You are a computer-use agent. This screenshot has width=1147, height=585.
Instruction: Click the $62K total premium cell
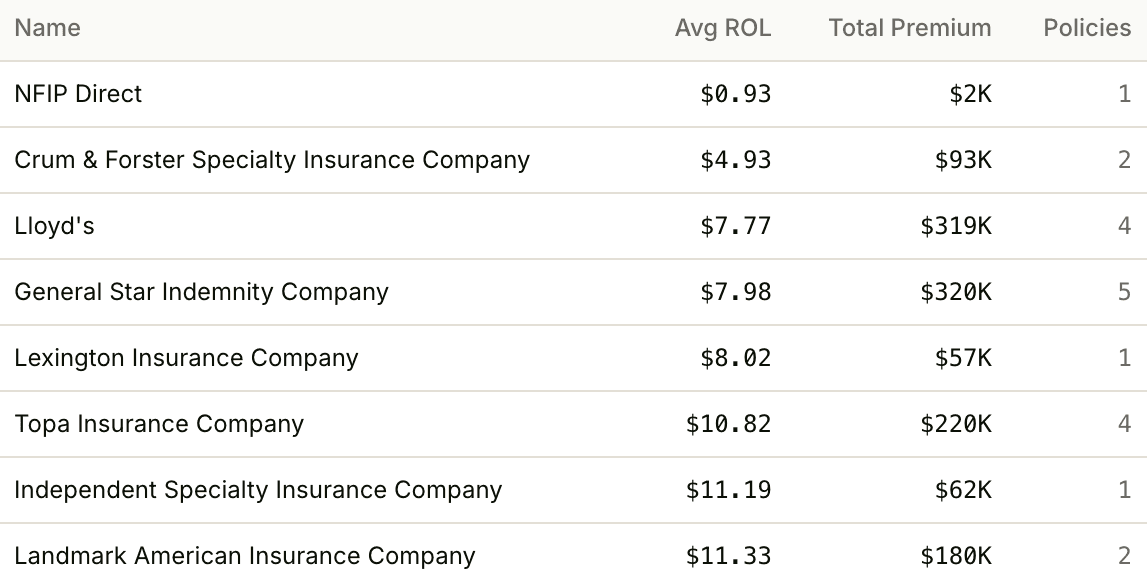coord(963,490)
